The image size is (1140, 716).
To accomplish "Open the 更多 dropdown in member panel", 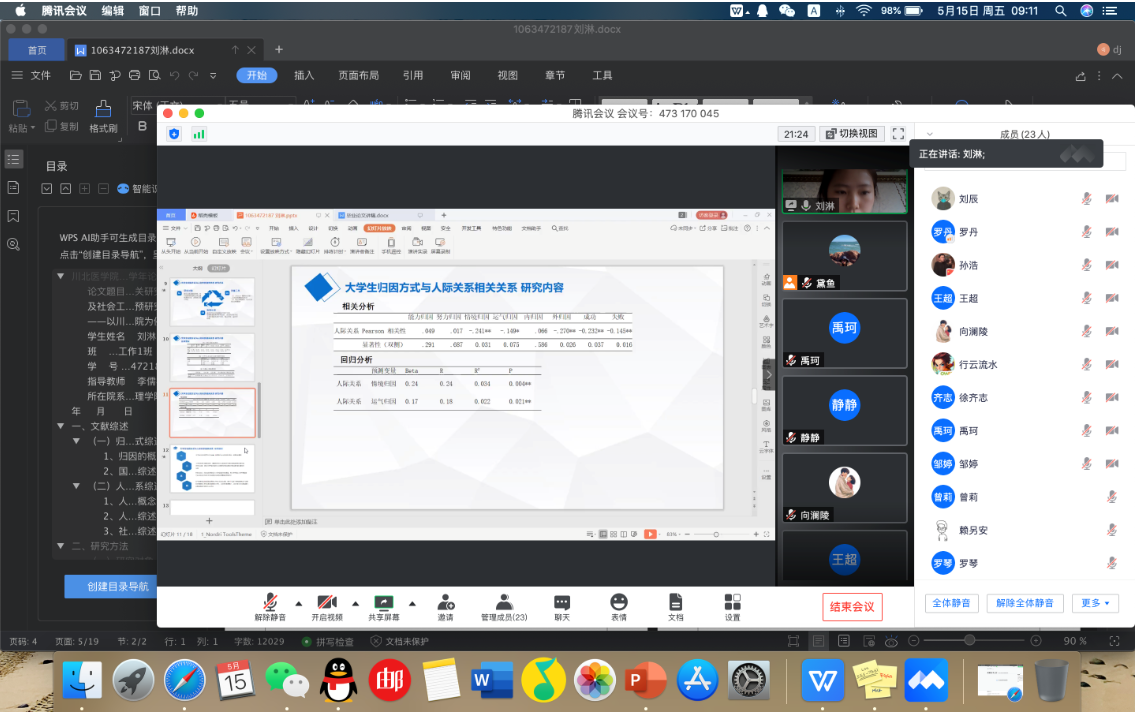I will (1095, 603).
